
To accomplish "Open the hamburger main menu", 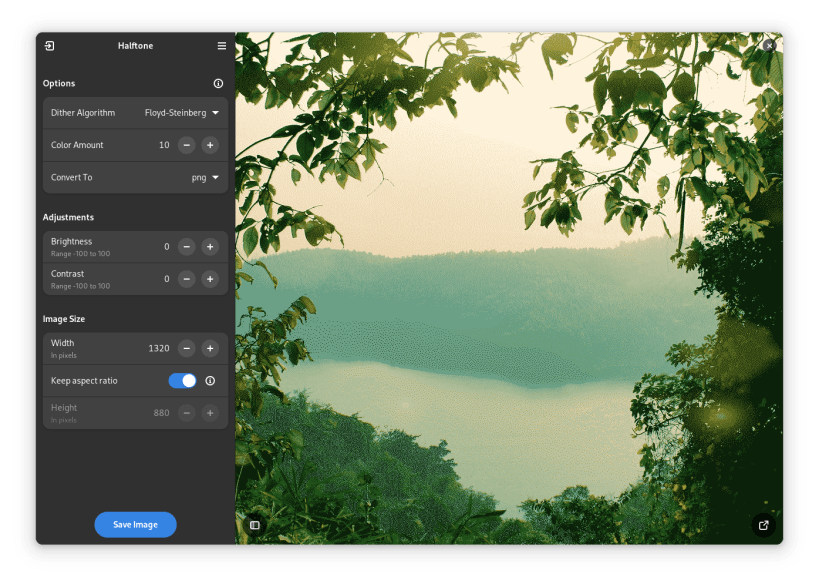I will 221,46.
